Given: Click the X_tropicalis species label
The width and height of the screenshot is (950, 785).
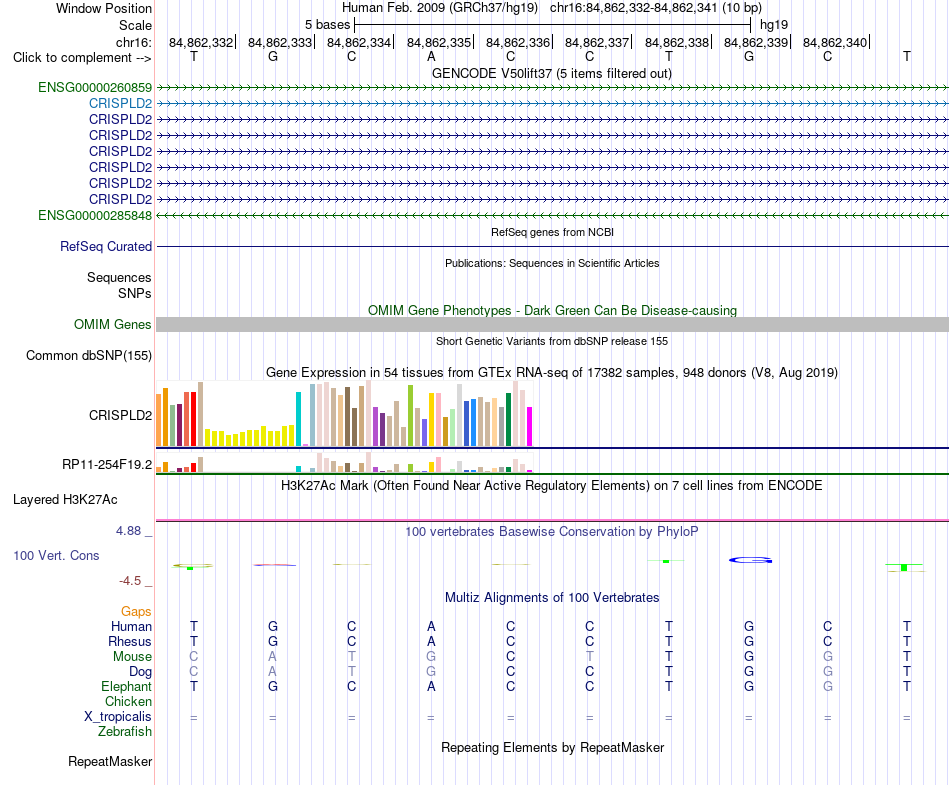Looking at the screenshot, I should pos(118,717).
